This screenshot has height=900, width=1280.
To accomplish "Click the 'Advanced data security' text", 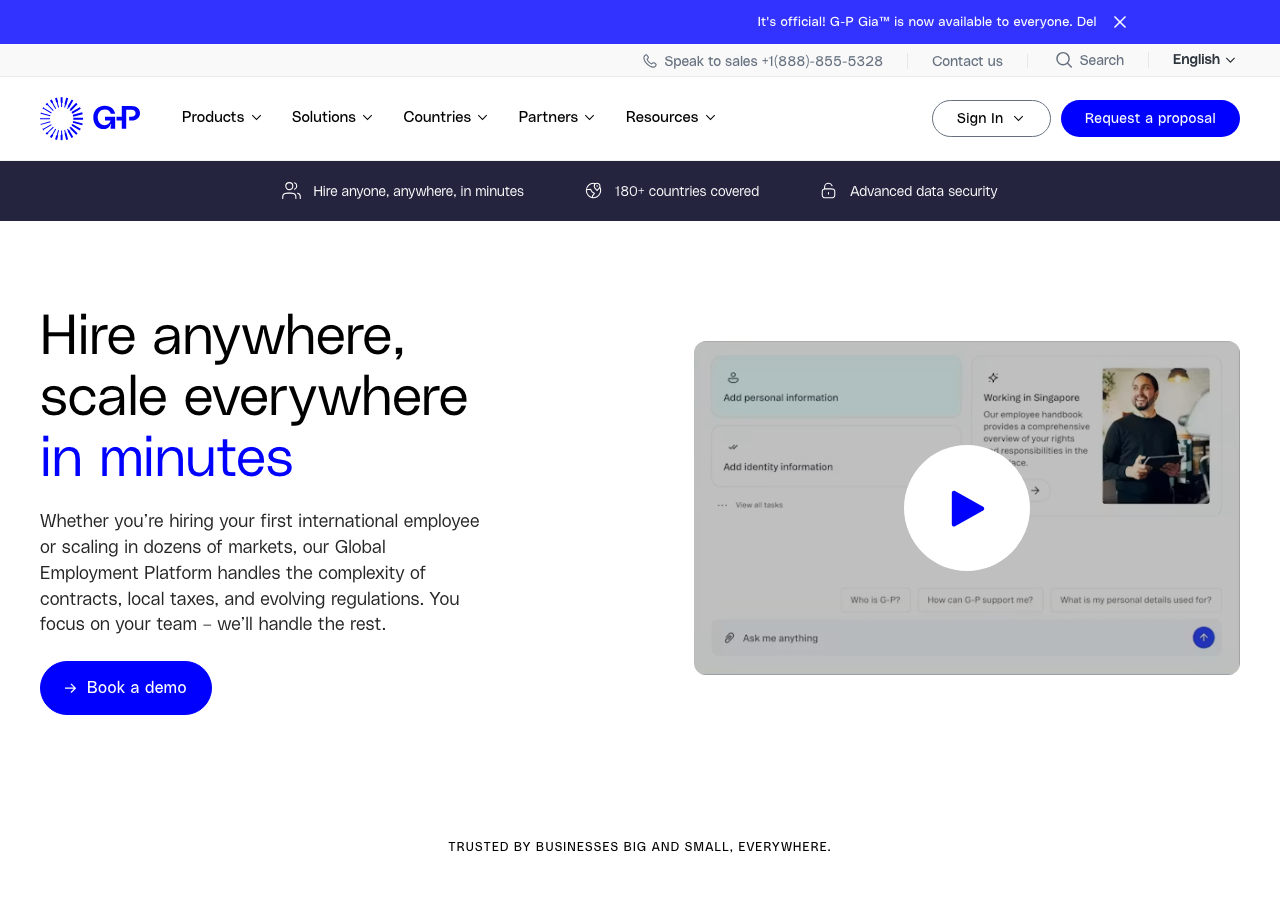I will click(x=924, y=191).
